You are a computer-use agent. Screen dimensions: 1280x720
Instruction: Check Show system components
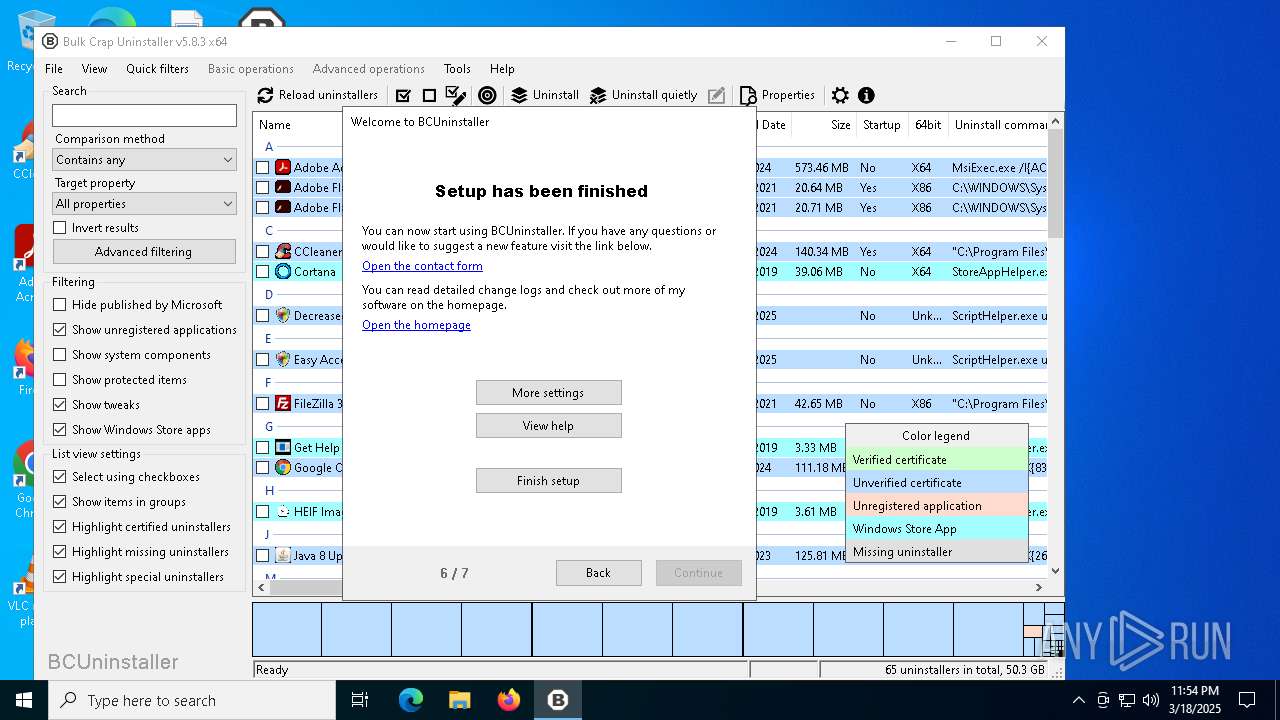tap(60, 355)
